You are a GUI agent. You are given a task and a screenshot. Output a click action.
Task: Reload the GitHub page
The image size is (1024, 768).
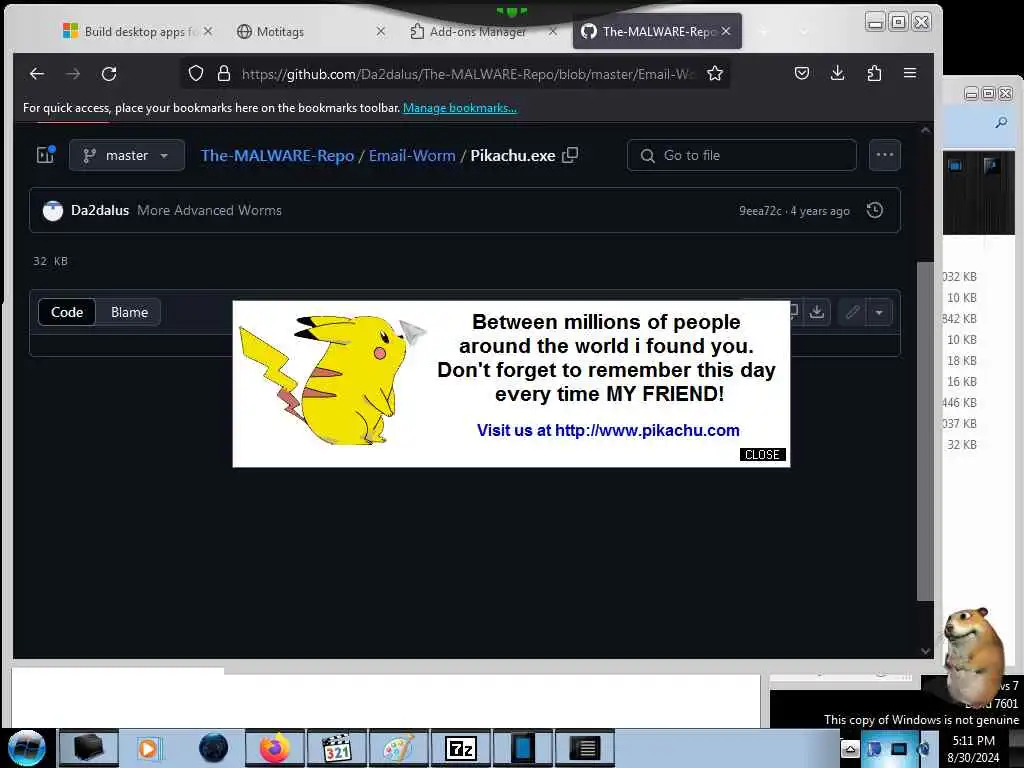coord(109,74)
